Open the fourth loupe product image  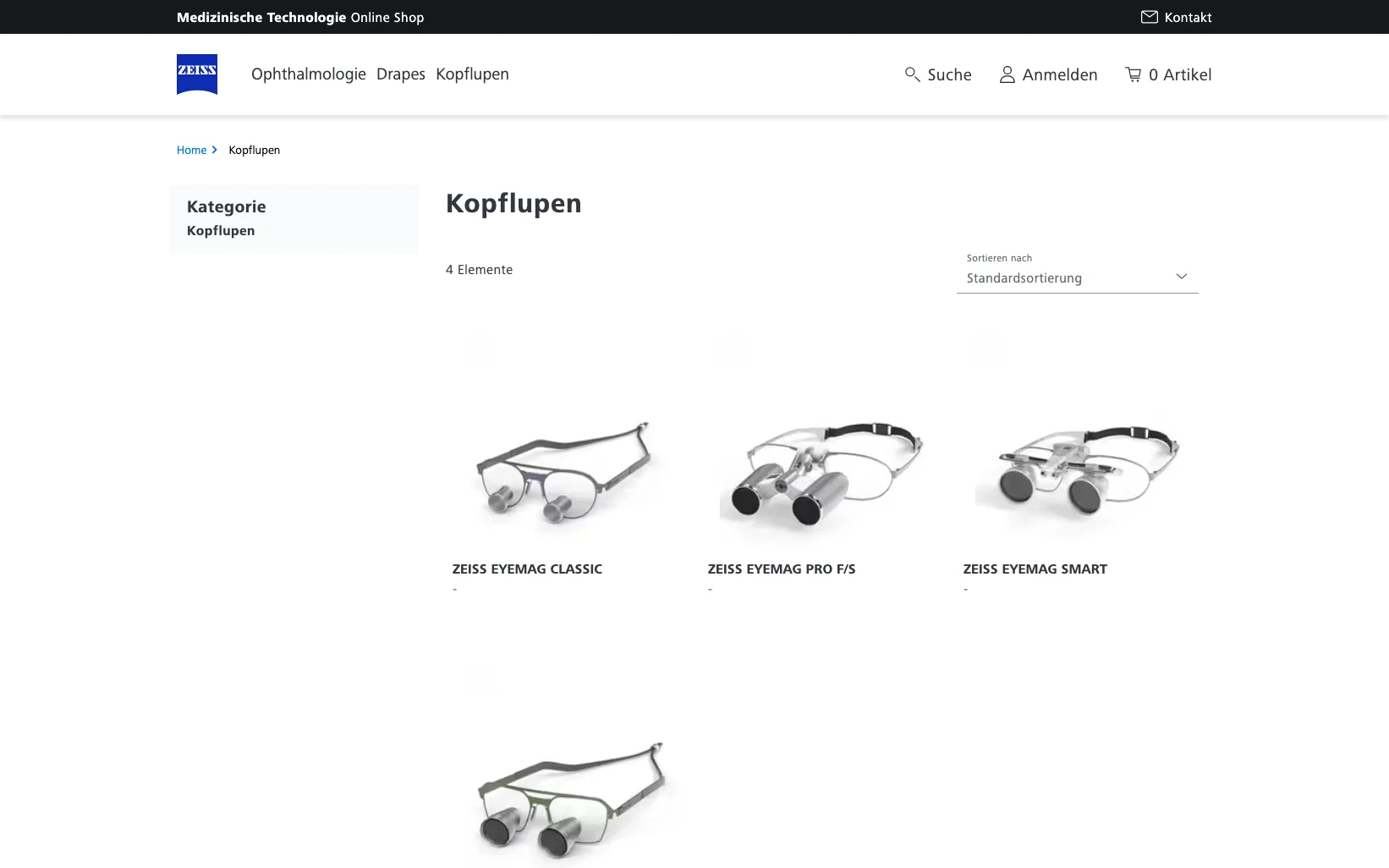pyautogui.click(x=567, y=764)
